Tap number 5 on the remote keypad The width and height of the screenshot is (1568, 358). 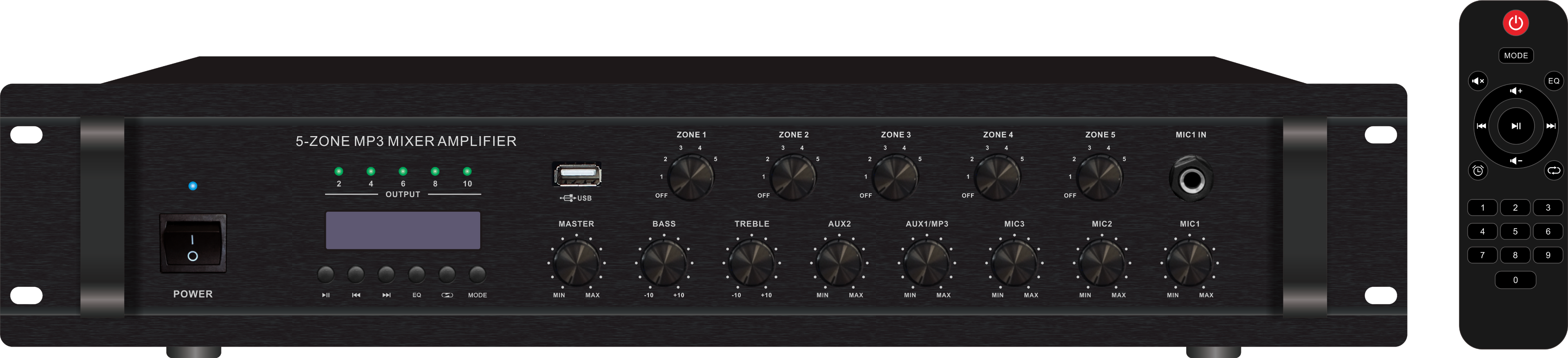click(1515, 231)
